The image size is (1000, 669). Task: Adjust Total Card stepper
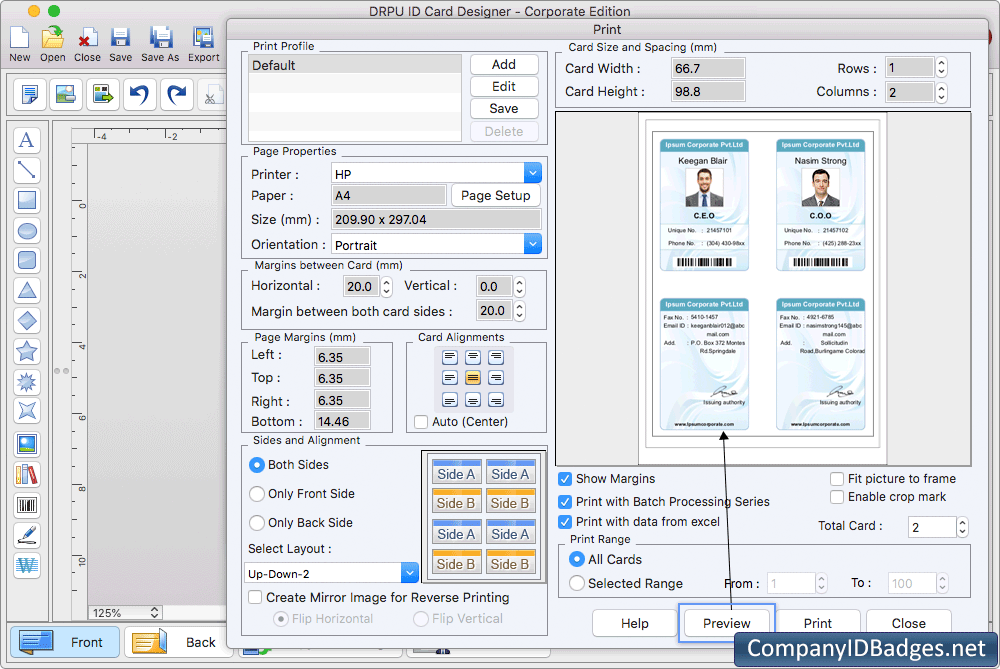tap(962, 527)
